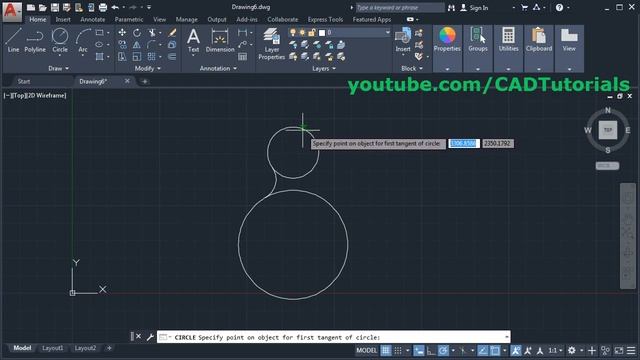Select the Dimension tool
The height and width of the screenshot is (360, 640).
pos(220,40)
